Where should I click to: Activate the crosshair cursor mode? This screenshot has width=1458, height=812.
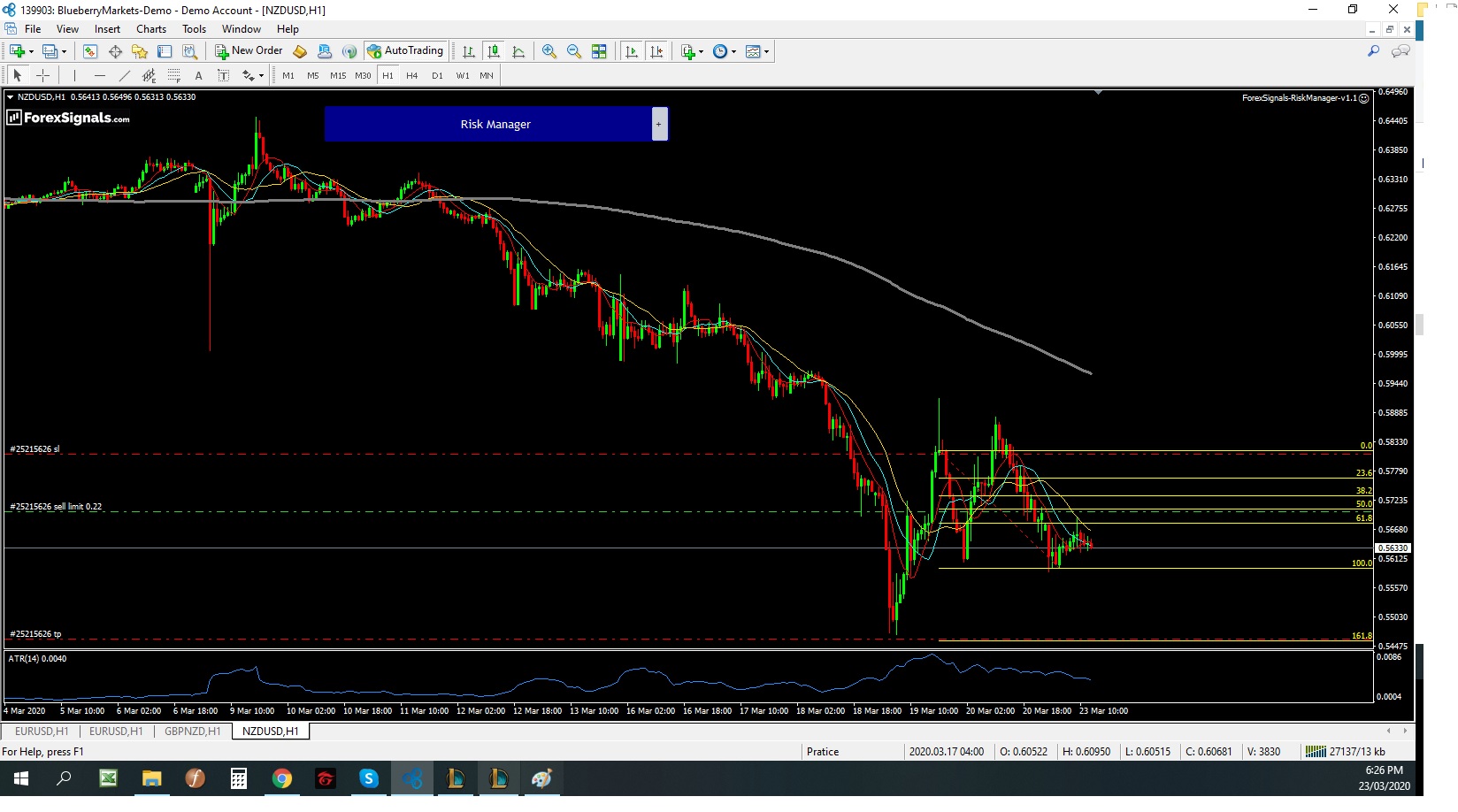pos(42,75)
